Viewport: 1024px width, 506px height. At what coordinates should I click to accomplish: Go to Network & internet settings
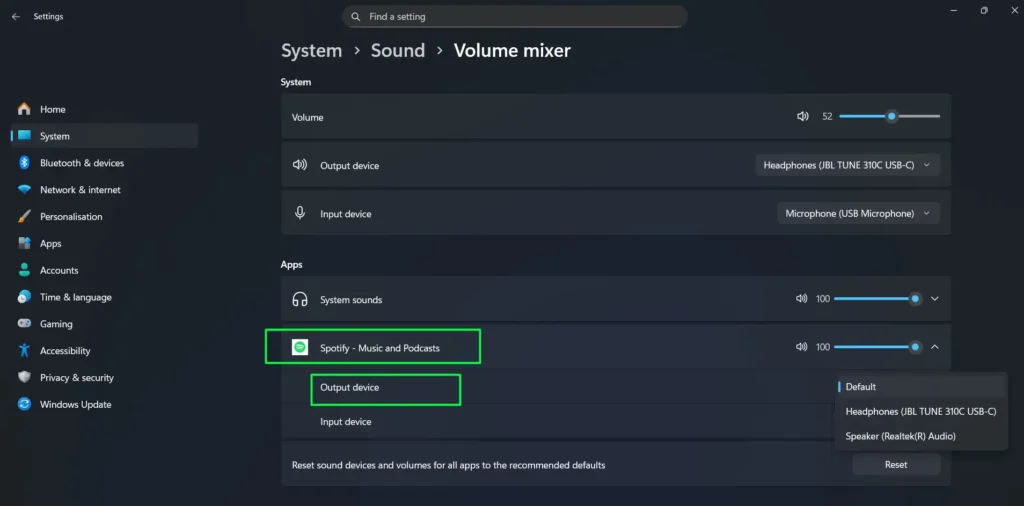coord(104,189)
